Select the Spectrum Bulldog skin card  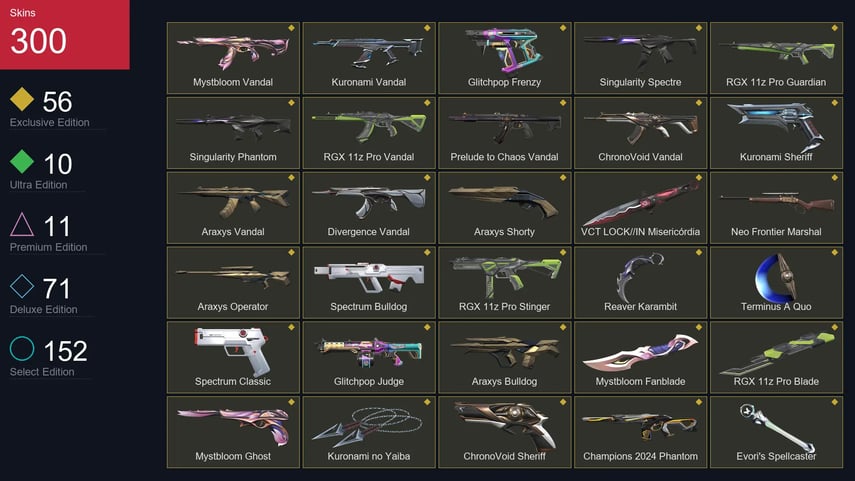[369, 282]
